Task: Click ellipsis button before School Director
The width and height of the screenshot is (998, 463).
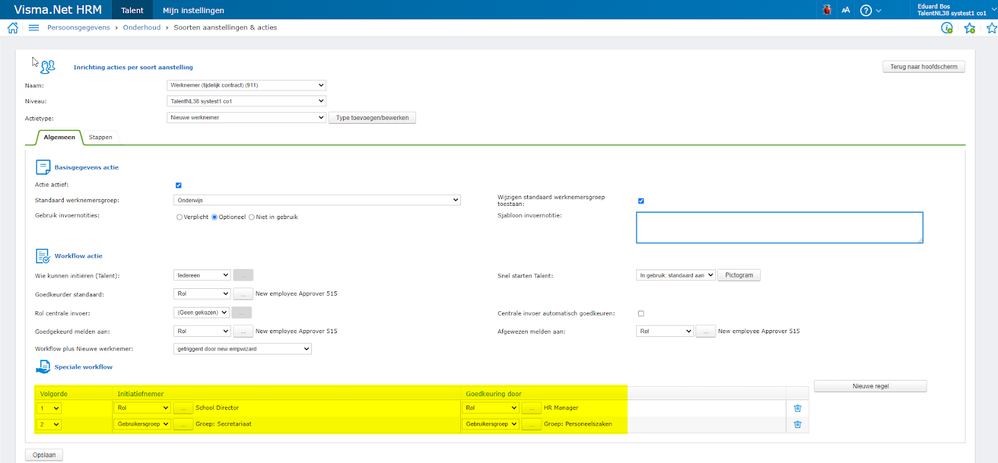Action: [x=183, y=408]
